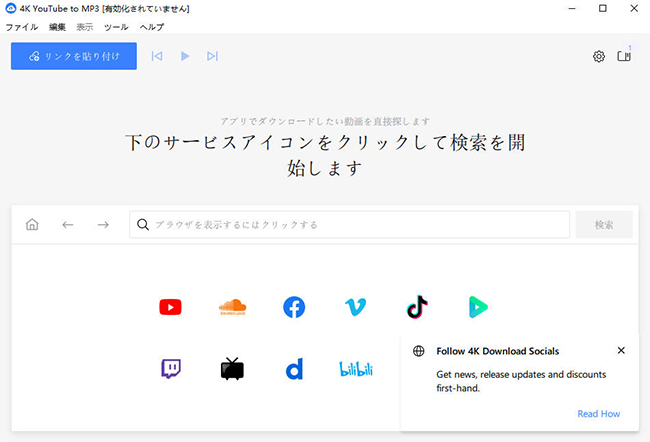
Task: Click the 4K YouTube to MP3 app icon
Action: [10, 8]
